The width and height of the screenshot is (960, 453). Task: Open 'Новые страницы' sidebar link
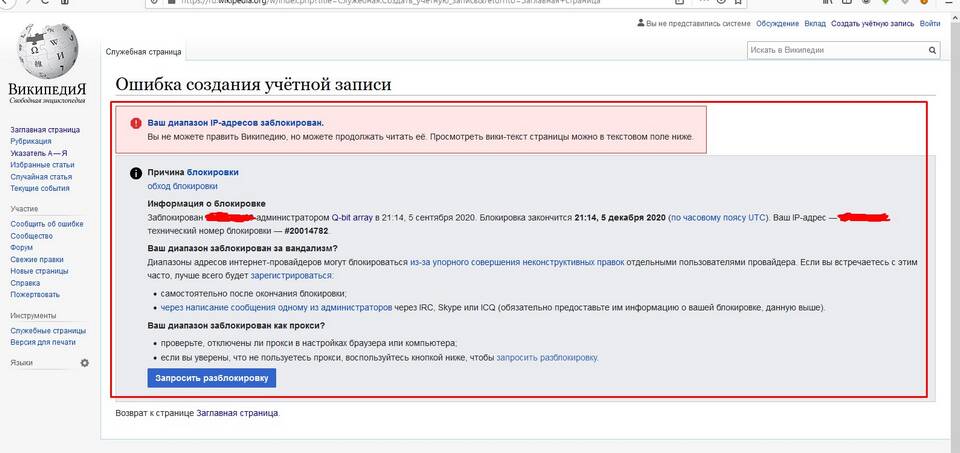tap(39, 271)
